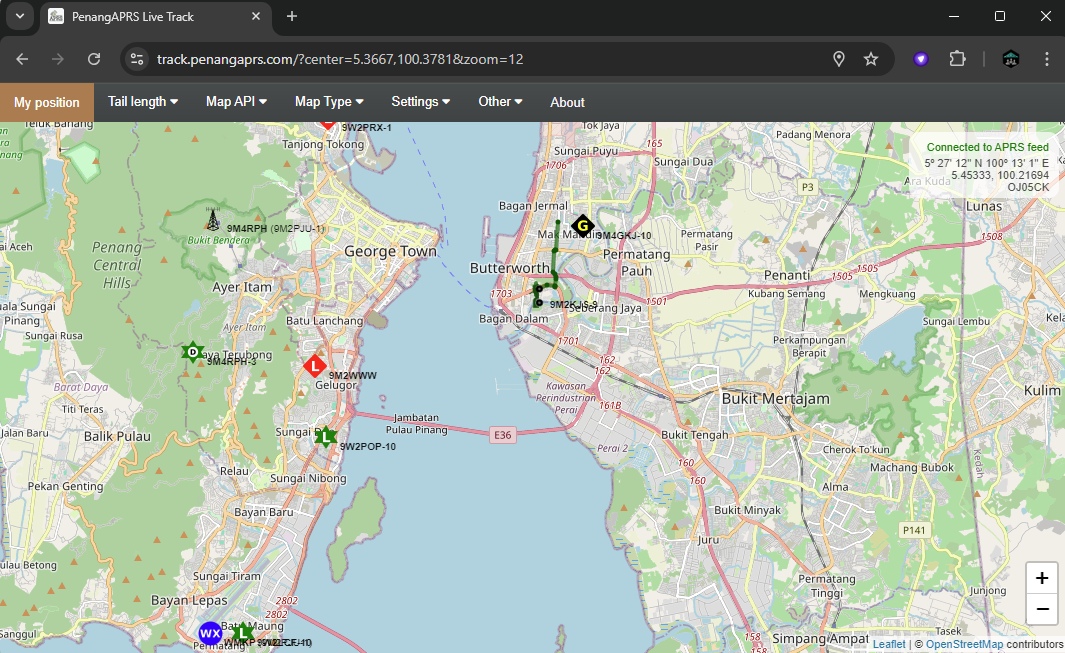The image size is (1065, 653).
Task: Open a new browser tab
Action: point(292,16)
